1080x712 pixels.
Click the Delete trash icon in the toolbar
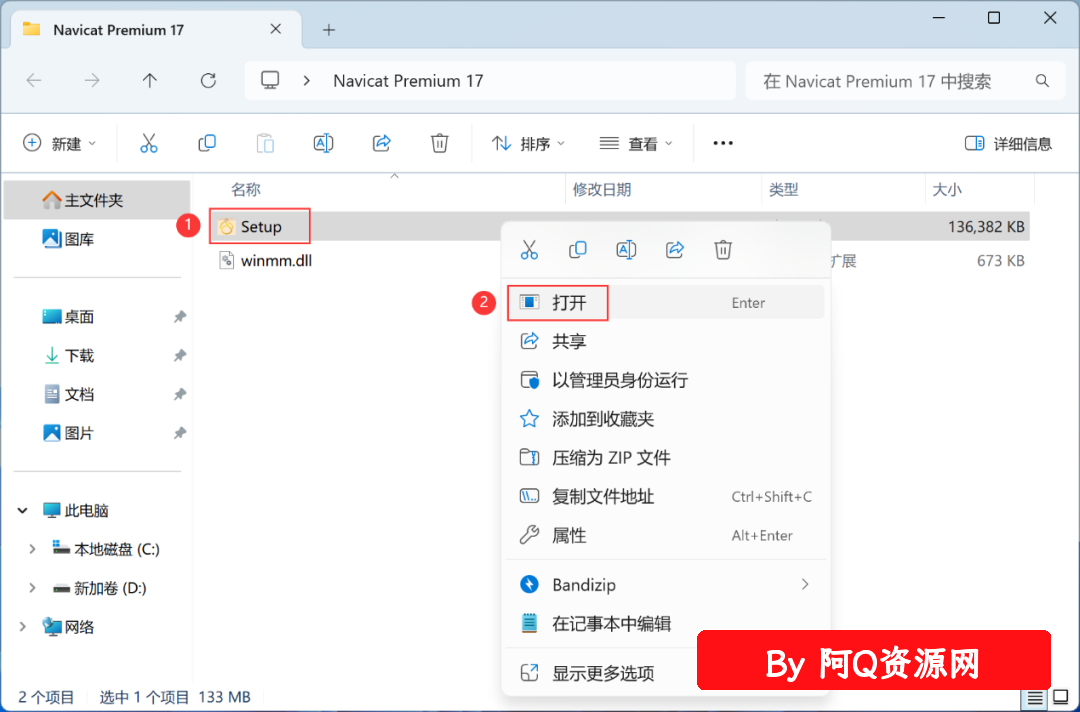click(x=439, y=143)
